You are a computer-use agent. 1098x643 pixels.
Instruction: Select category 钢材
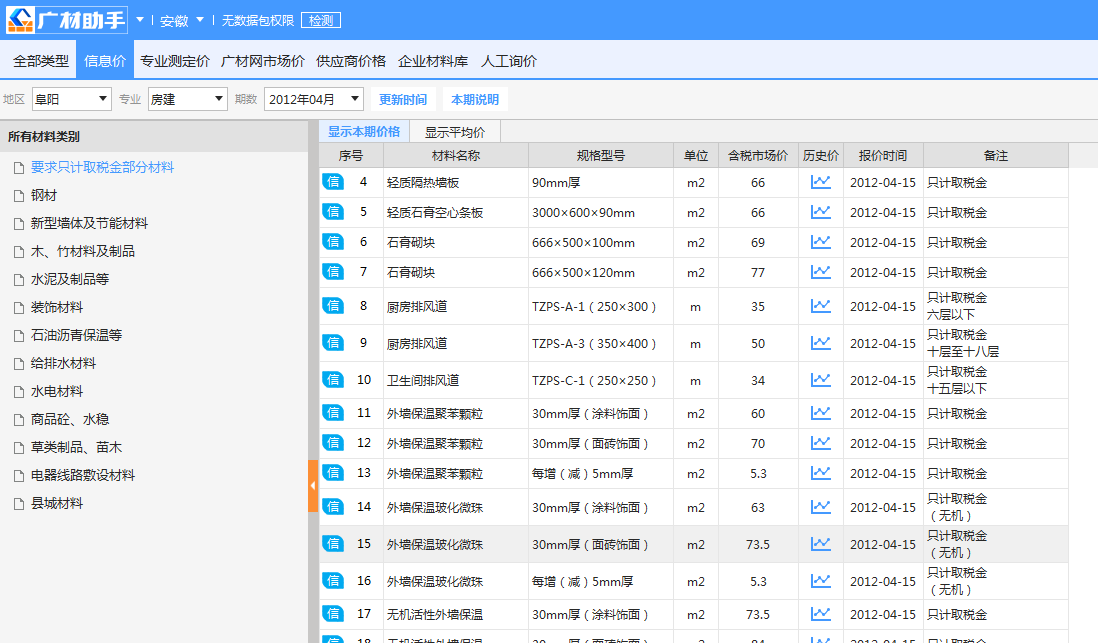[43, 195]
